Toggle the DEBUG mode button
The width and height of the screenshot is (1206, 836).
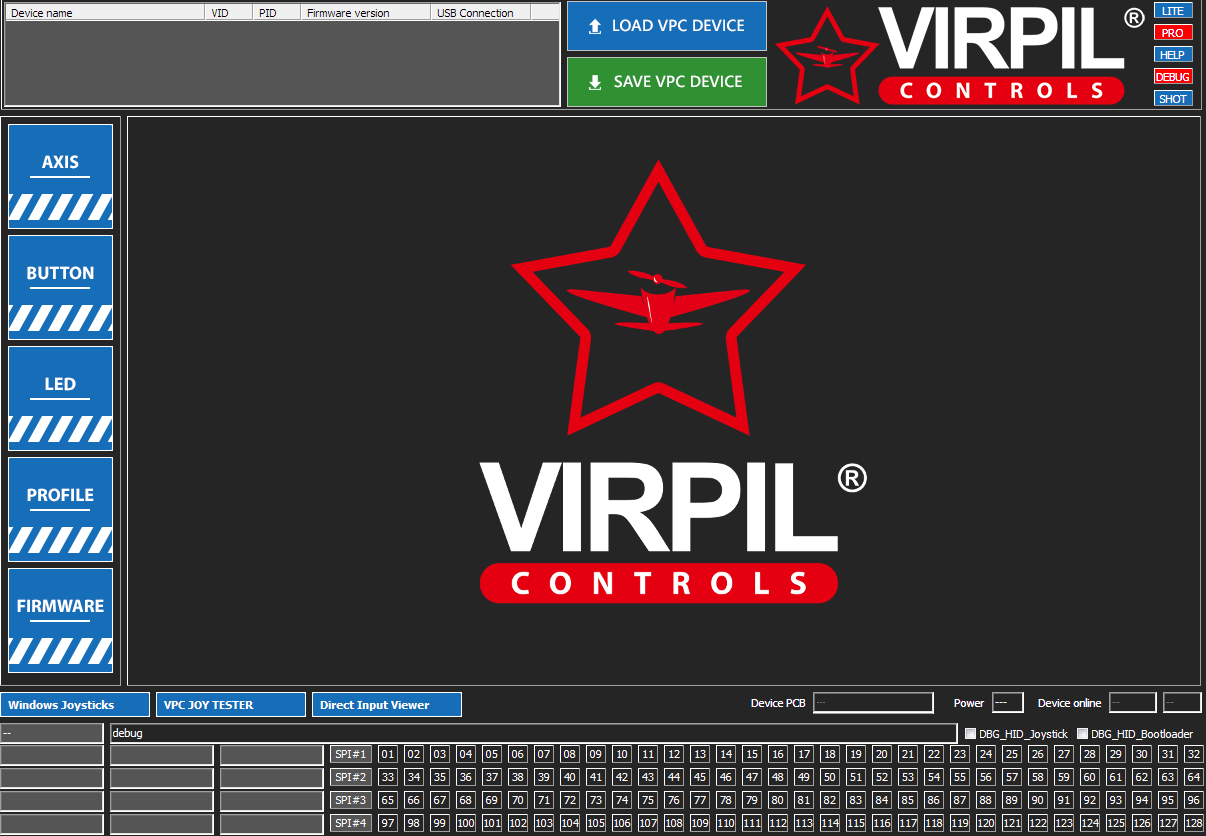(1173, 77)
